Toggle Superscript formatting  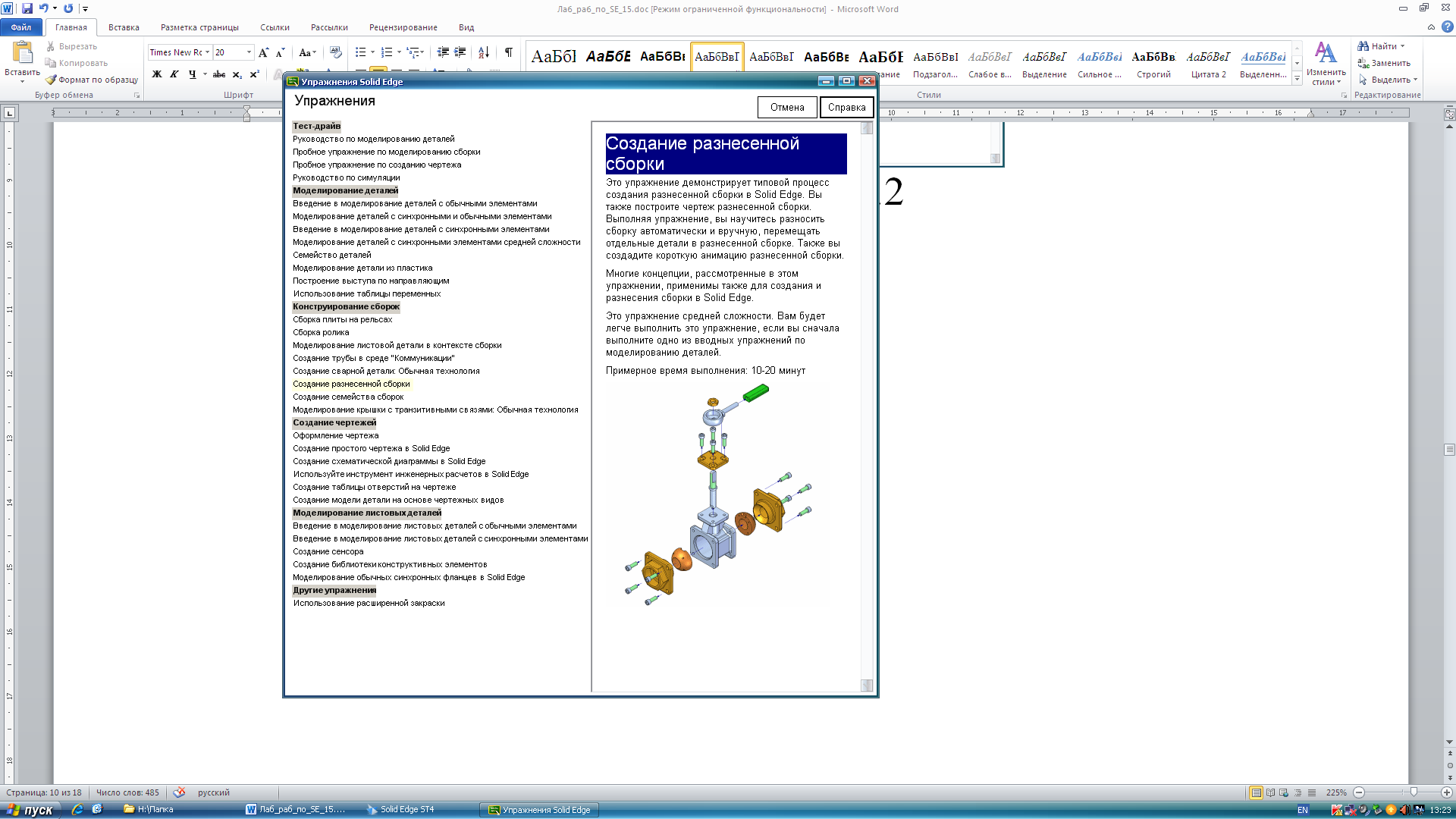[255, 74]
